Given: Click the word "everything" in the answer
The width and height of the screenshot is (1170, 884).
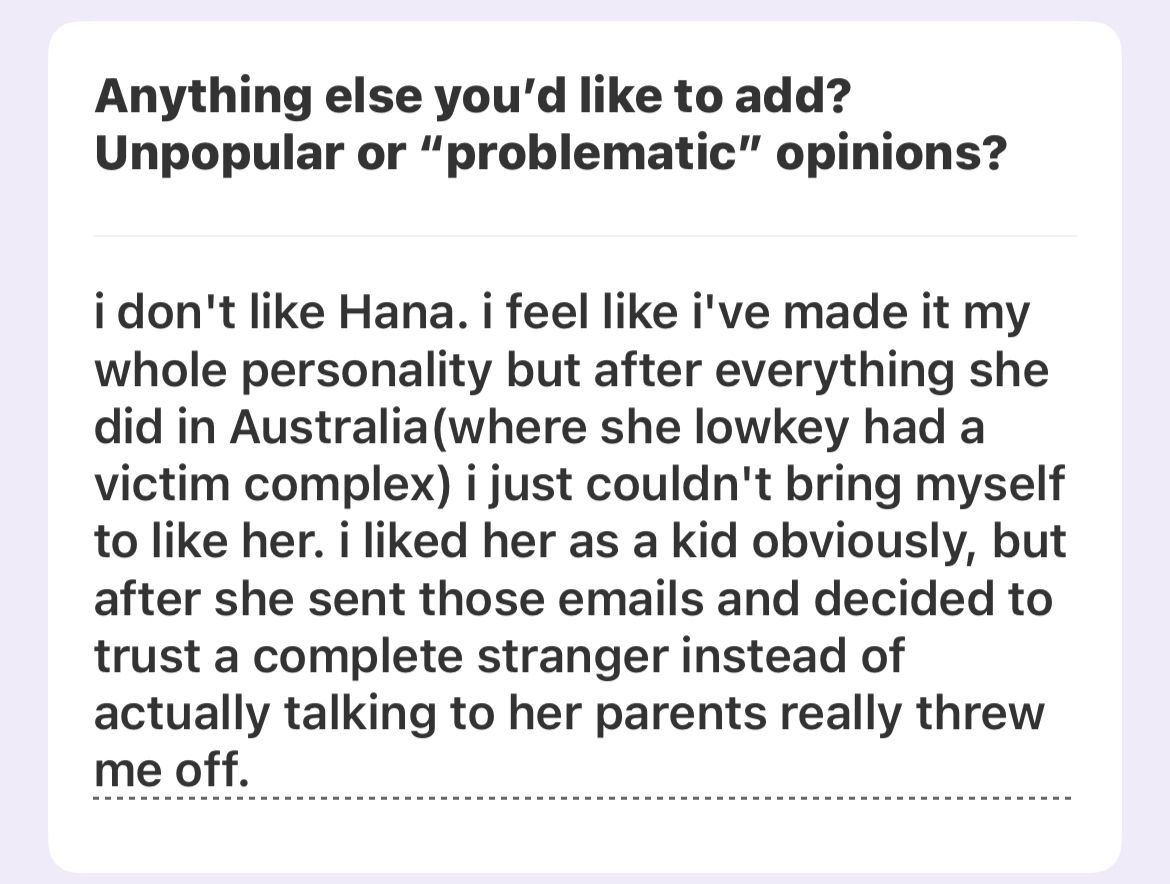Looking at the screenshot, I should (x=819, y=371).
